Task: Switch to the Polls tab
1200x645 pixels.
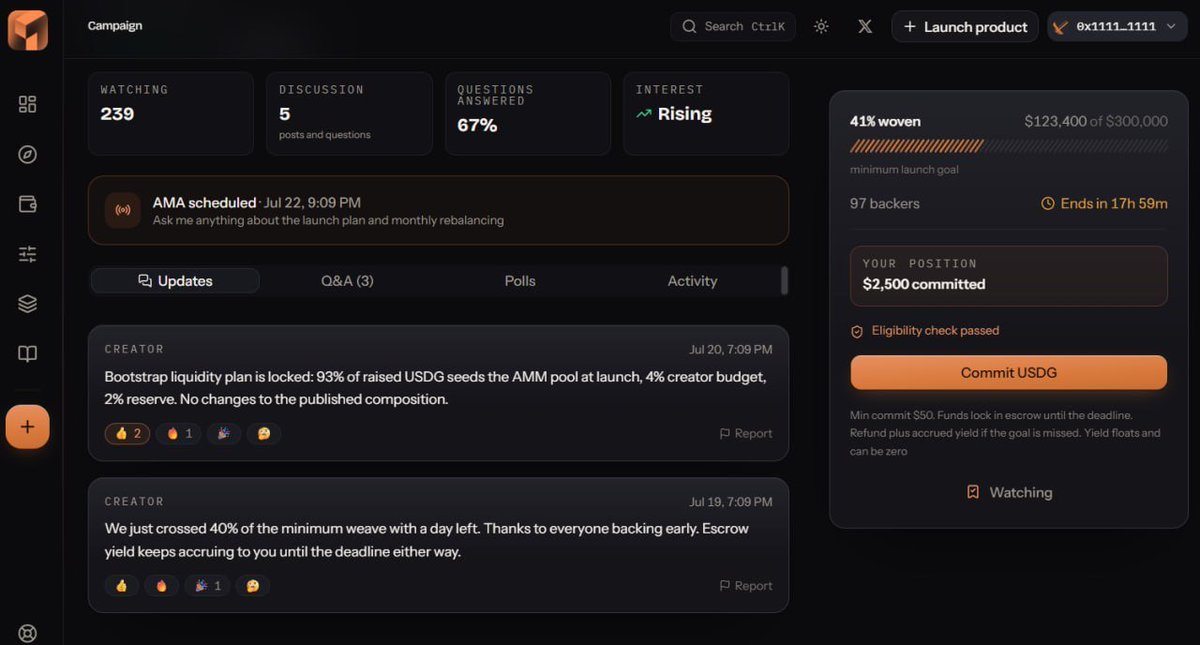Action: click(x=520, y=281)
